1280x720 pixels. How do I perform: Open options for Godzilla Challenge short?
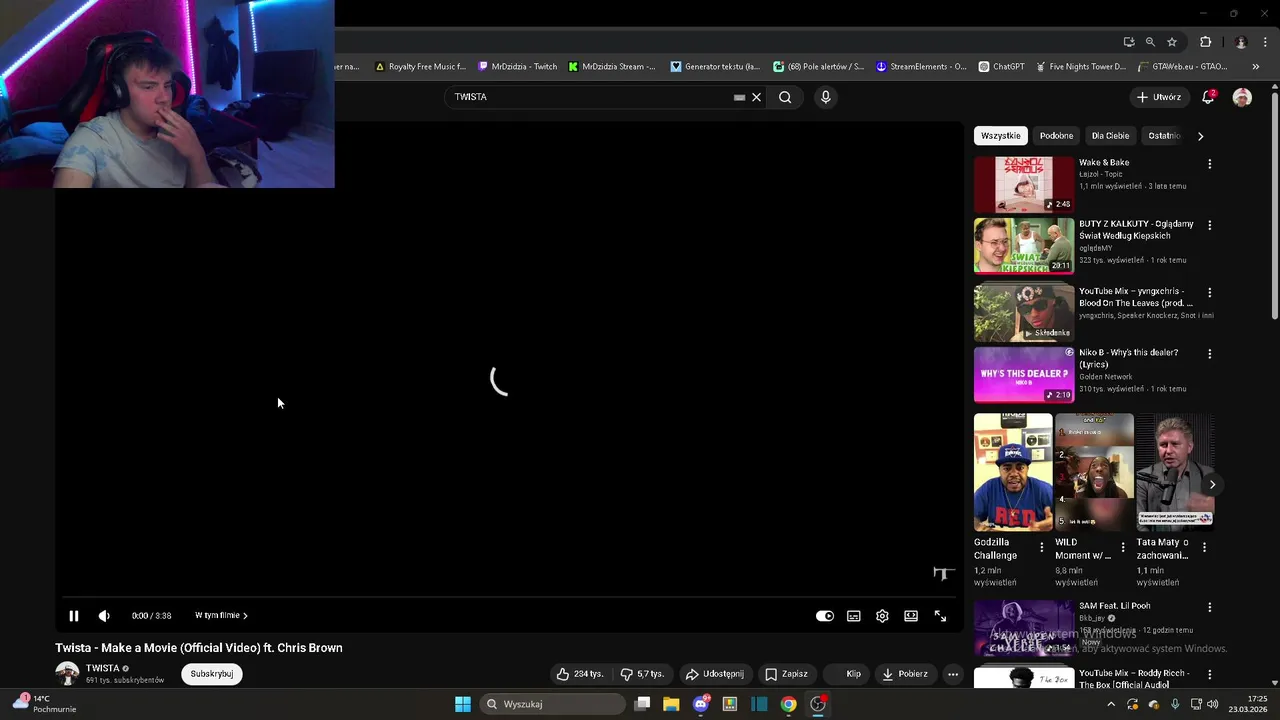pos(1041,547)
